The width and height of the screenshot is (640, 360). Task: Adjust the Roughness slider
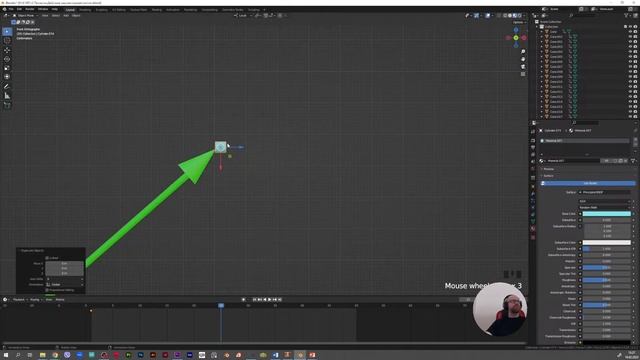point(607,280)
